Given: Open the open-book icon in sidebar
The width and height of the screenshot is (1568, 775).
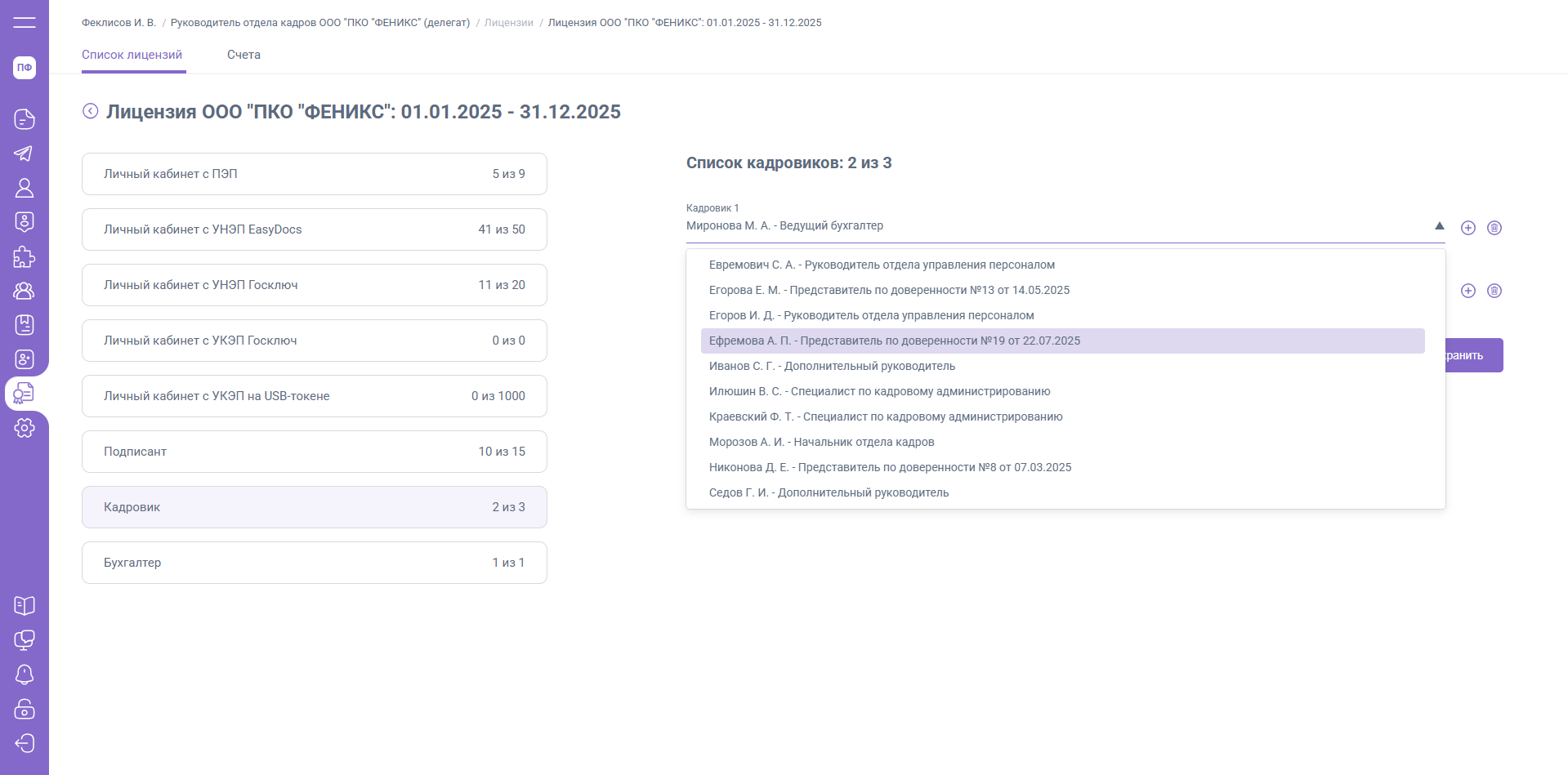Looking at the screenshot, I should tap(25, 606).
